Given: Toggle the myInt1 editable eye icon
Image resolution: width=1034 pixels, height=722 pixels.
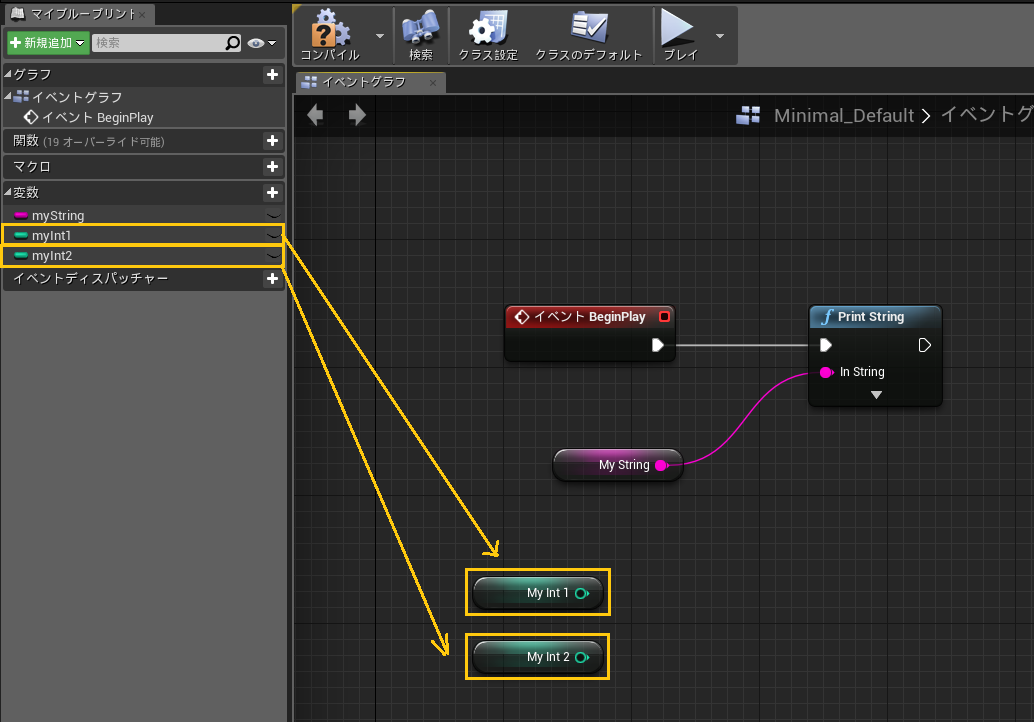Looking at the screenshot, I should point(273,235).
